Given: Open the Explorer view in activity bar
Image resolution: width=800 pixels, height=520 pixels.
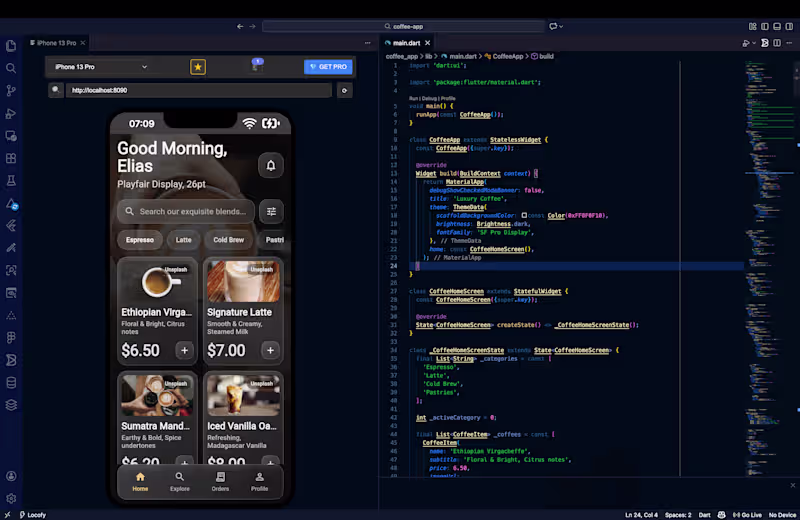Looking at the screenshot, I should [x=11, y=46].
